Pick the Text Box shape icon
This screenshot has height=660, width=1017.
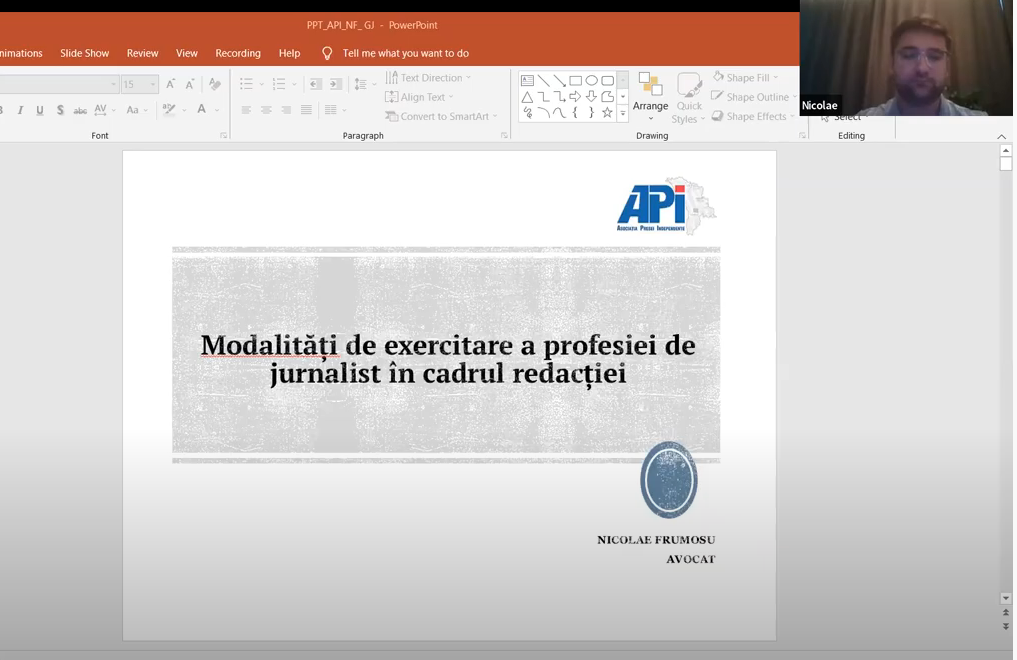point(527,81)
